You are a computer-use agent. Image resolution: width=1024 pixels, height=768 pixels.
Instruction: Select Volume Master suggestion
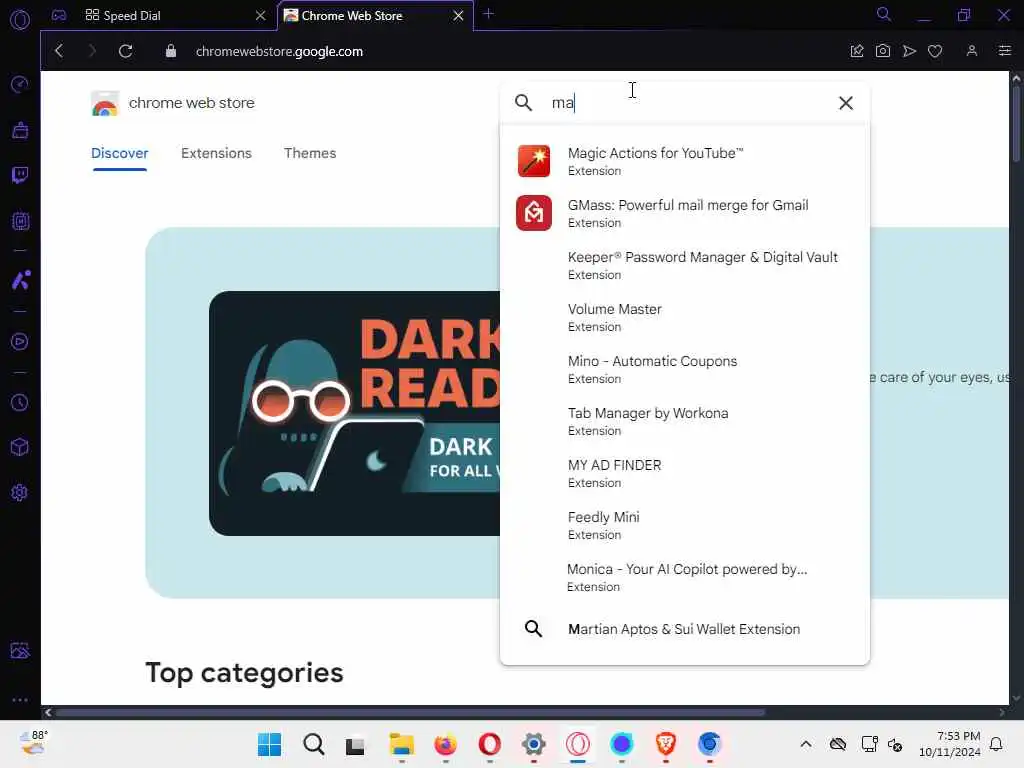pos(684,317)
